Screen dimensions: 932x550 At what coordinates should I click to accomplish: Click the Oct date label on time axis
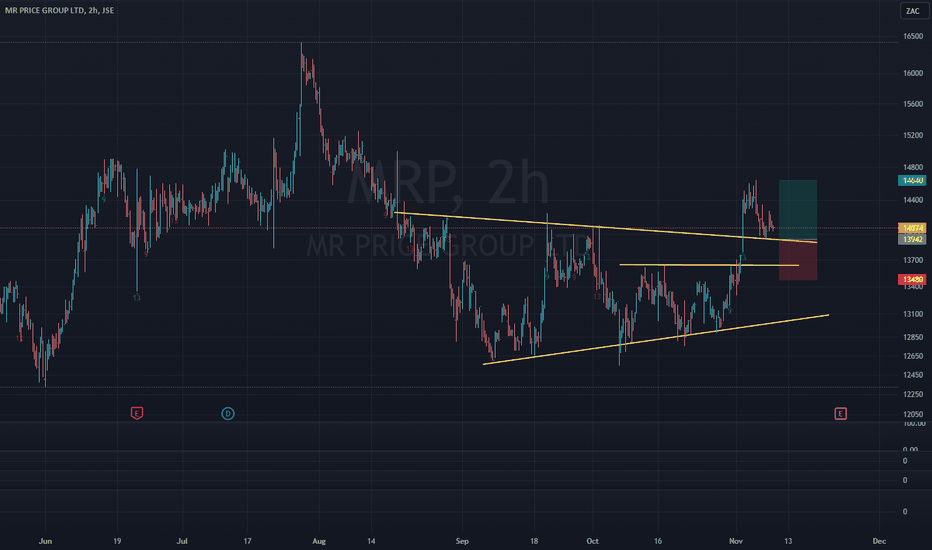(x=592, y=541)
